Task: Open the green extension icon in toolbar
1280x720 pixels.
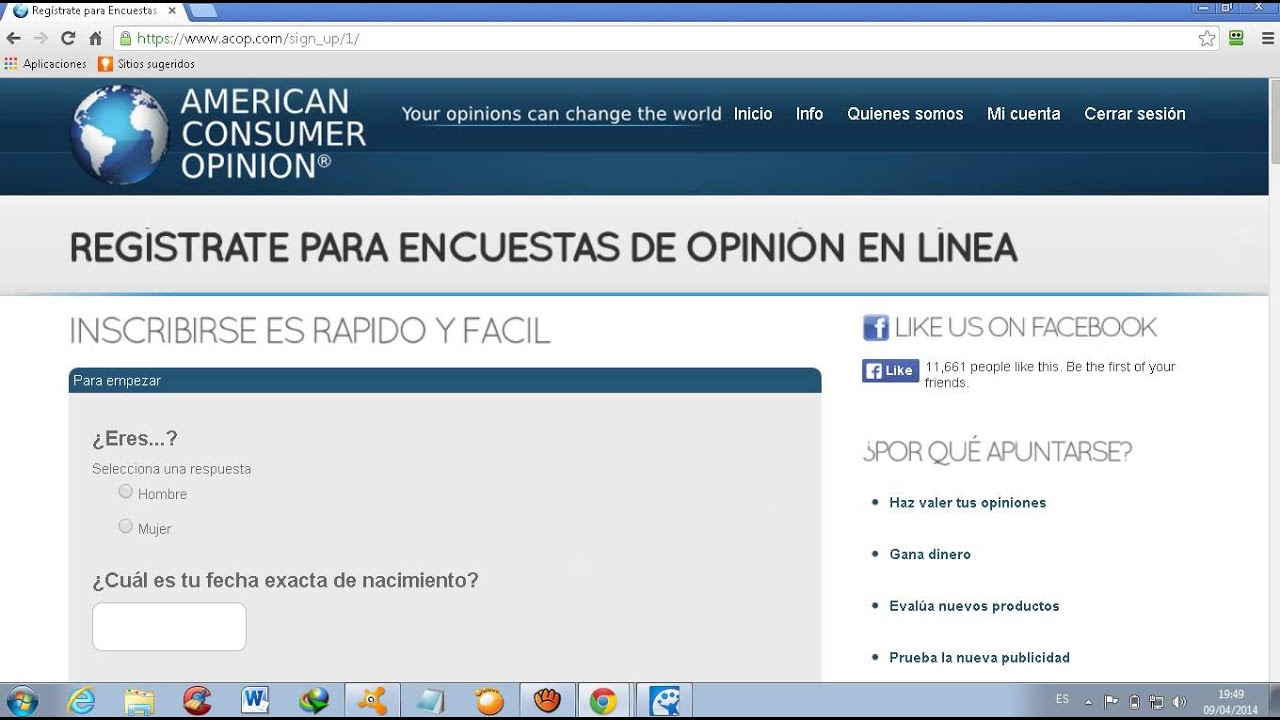Action: point(1236,38)
